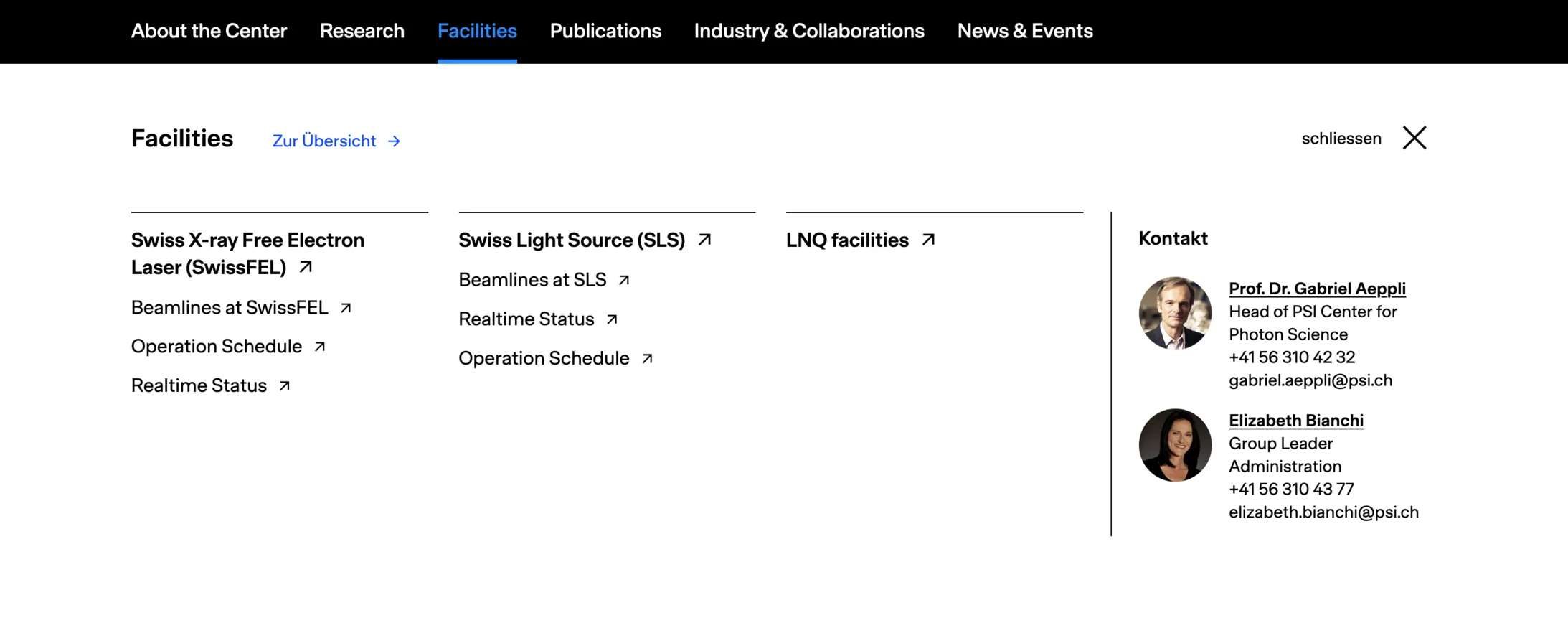Open Elizabeth Bianchi's profile link
Image resolution: width=1568 pixels, height=618 pixels.
pos(1296,421)
